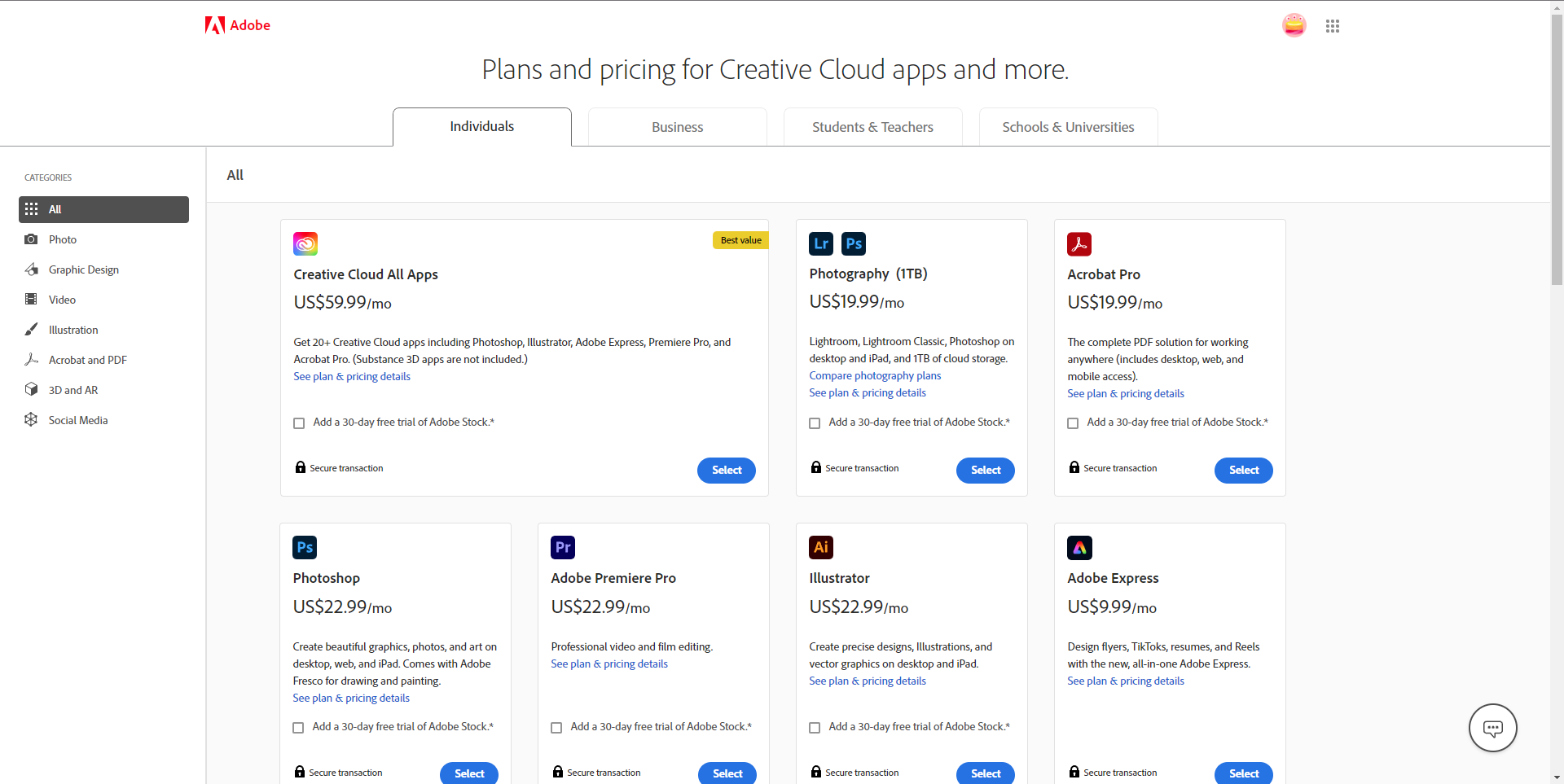Click the Ps icon in Photography card
1564x784 pixels.
point(854,243)
